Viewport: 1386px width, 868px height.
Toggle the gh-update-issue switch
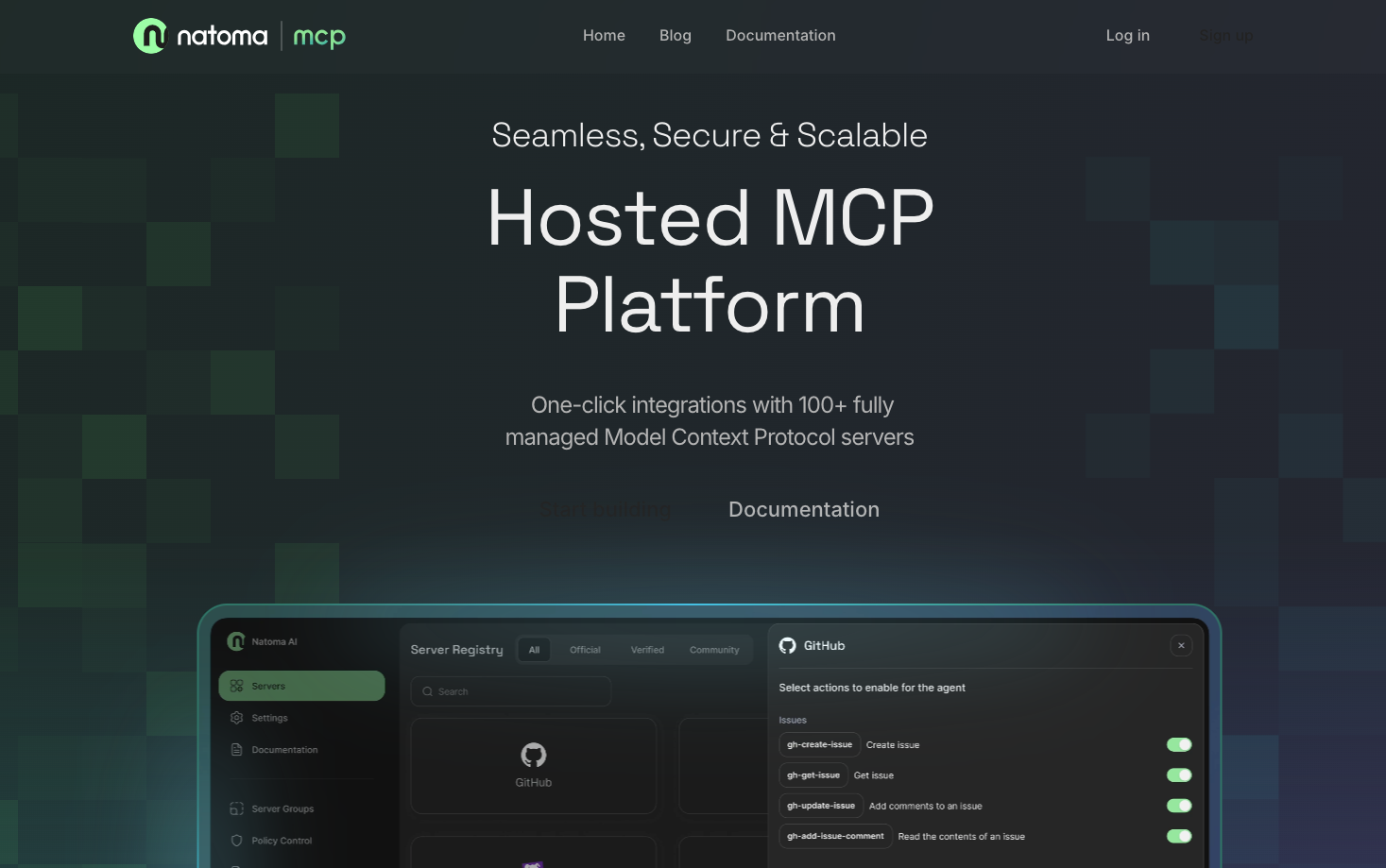pos(1179,806)
